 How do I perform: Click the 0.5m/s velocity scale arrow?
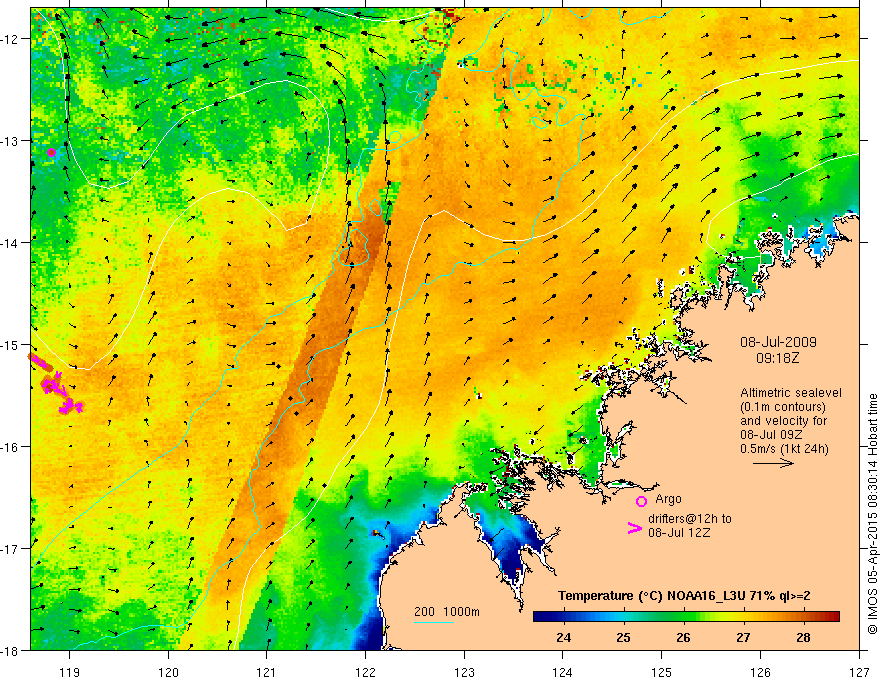click(773, 463)
